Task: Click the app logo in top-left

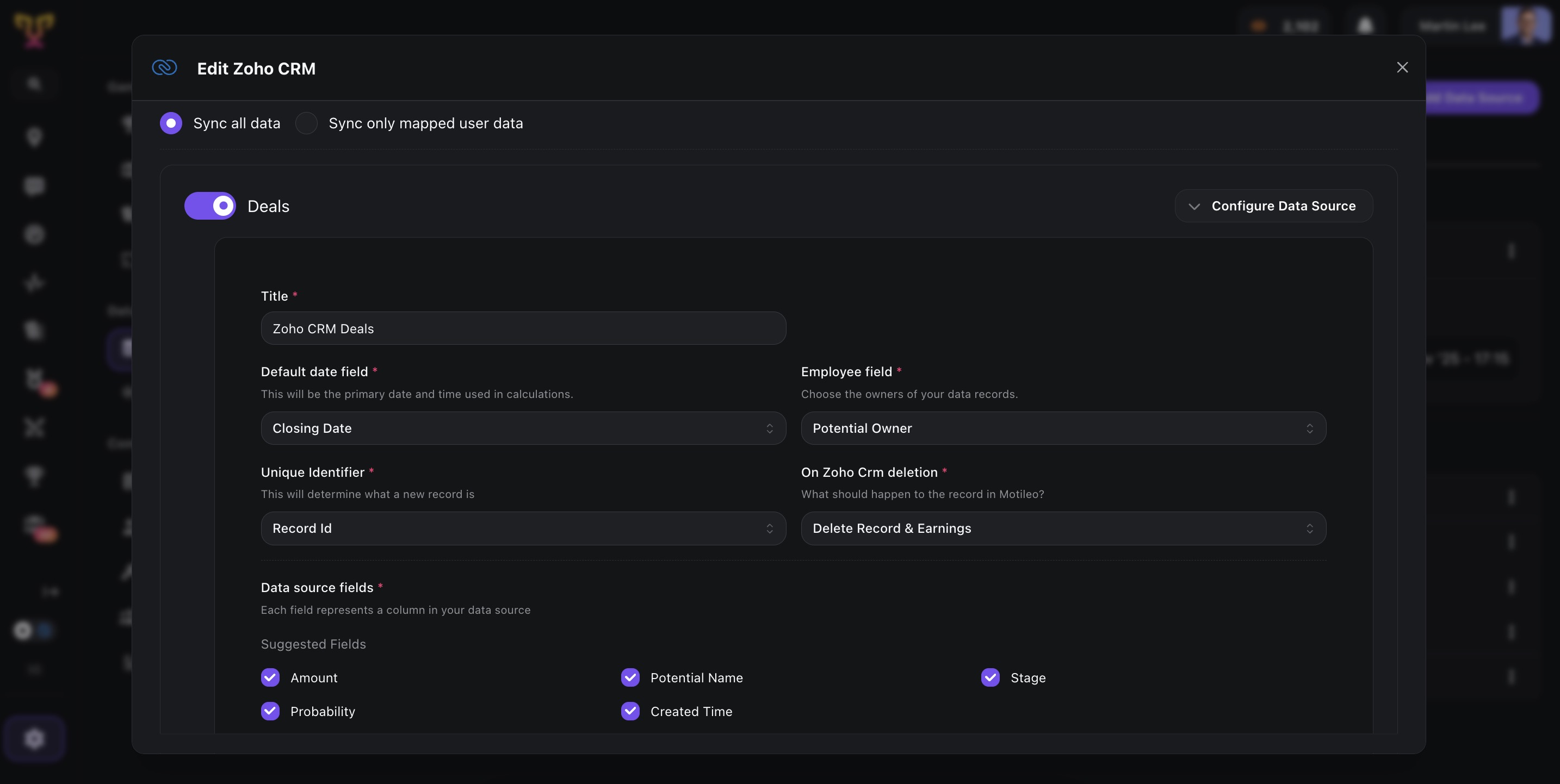Action: 34,29
